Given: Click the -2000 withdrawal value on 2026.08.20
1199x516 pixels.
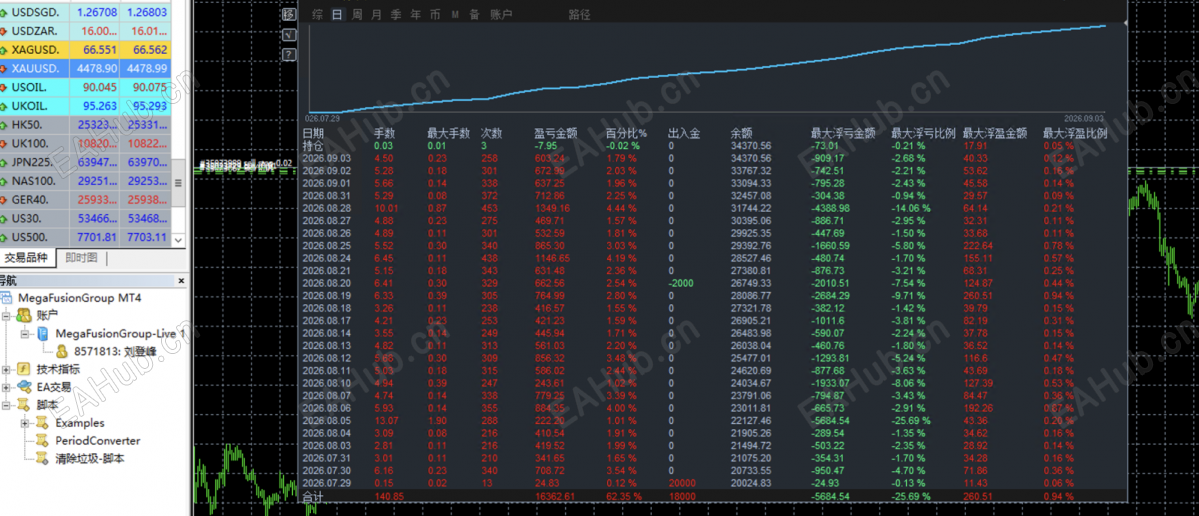Looking at the screenshot, I should tap(682, 283).
